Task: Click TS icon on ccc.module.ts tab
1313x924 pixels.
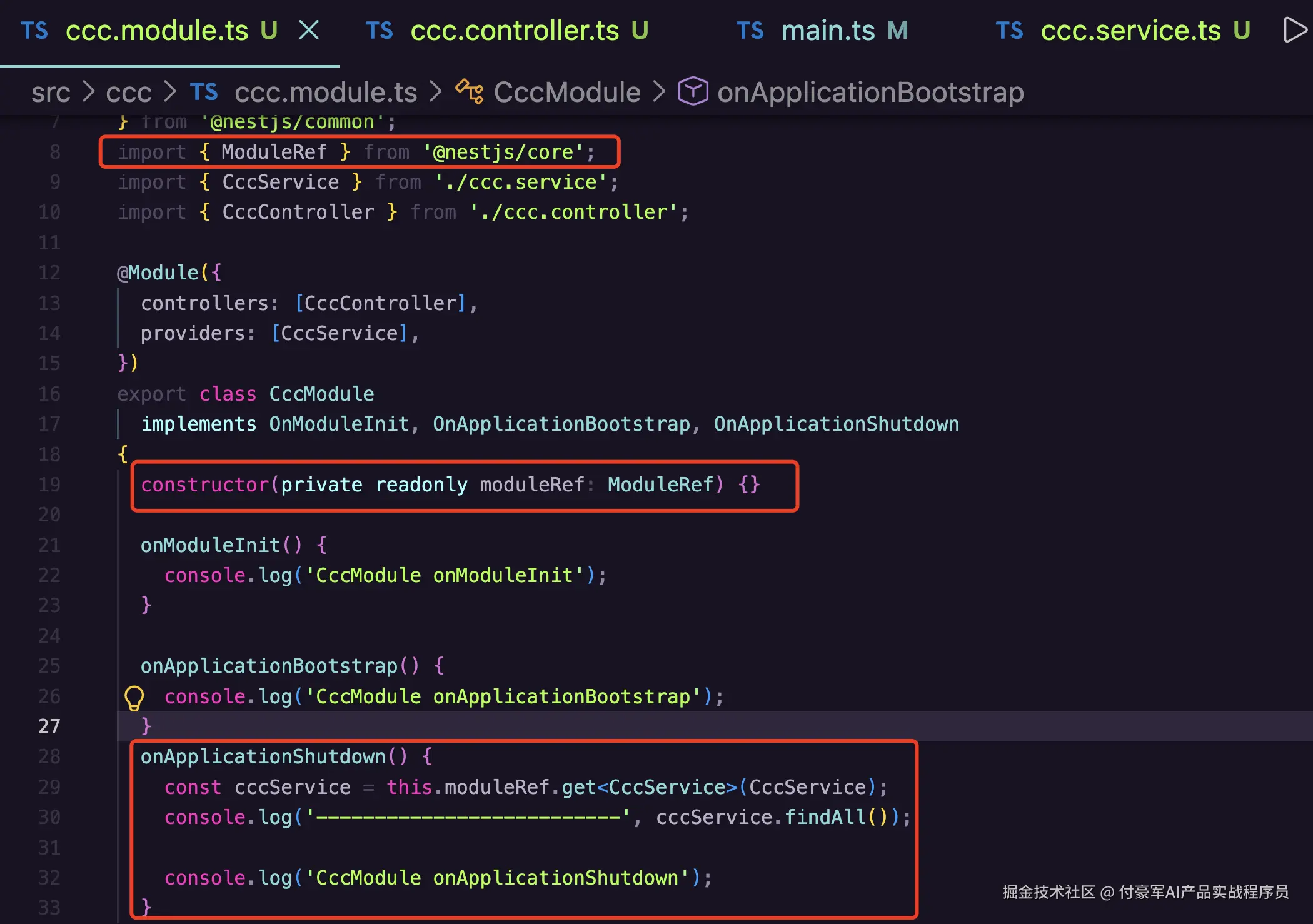Action: click(x=34, y=31)
